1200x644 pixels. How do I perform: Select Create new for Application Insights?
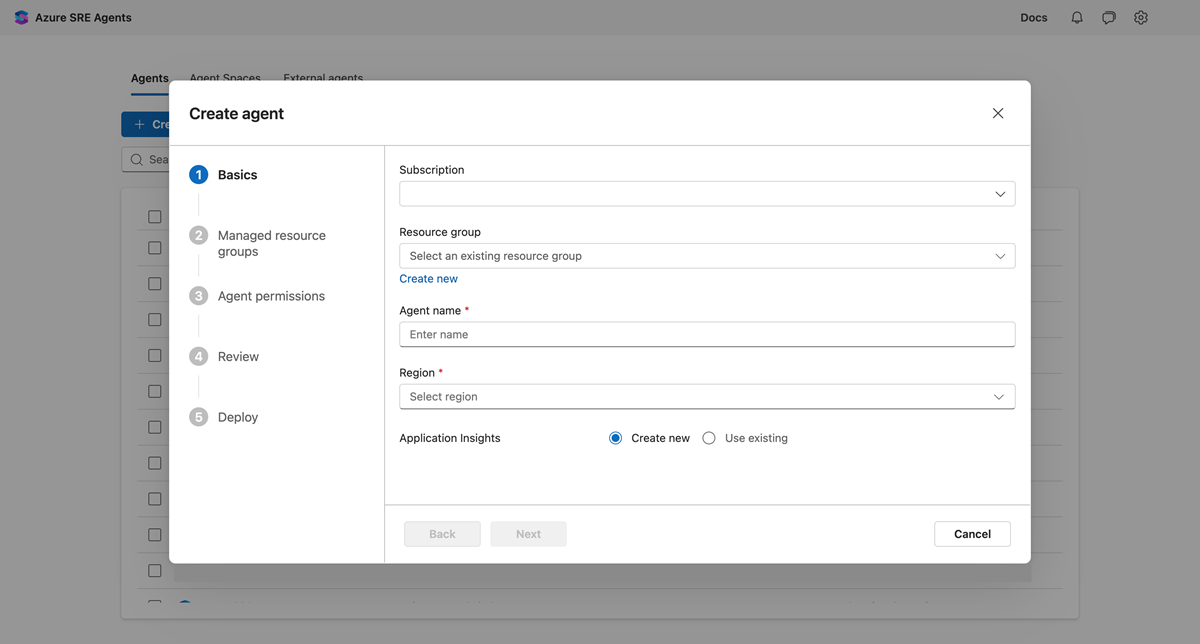point(615,437)
